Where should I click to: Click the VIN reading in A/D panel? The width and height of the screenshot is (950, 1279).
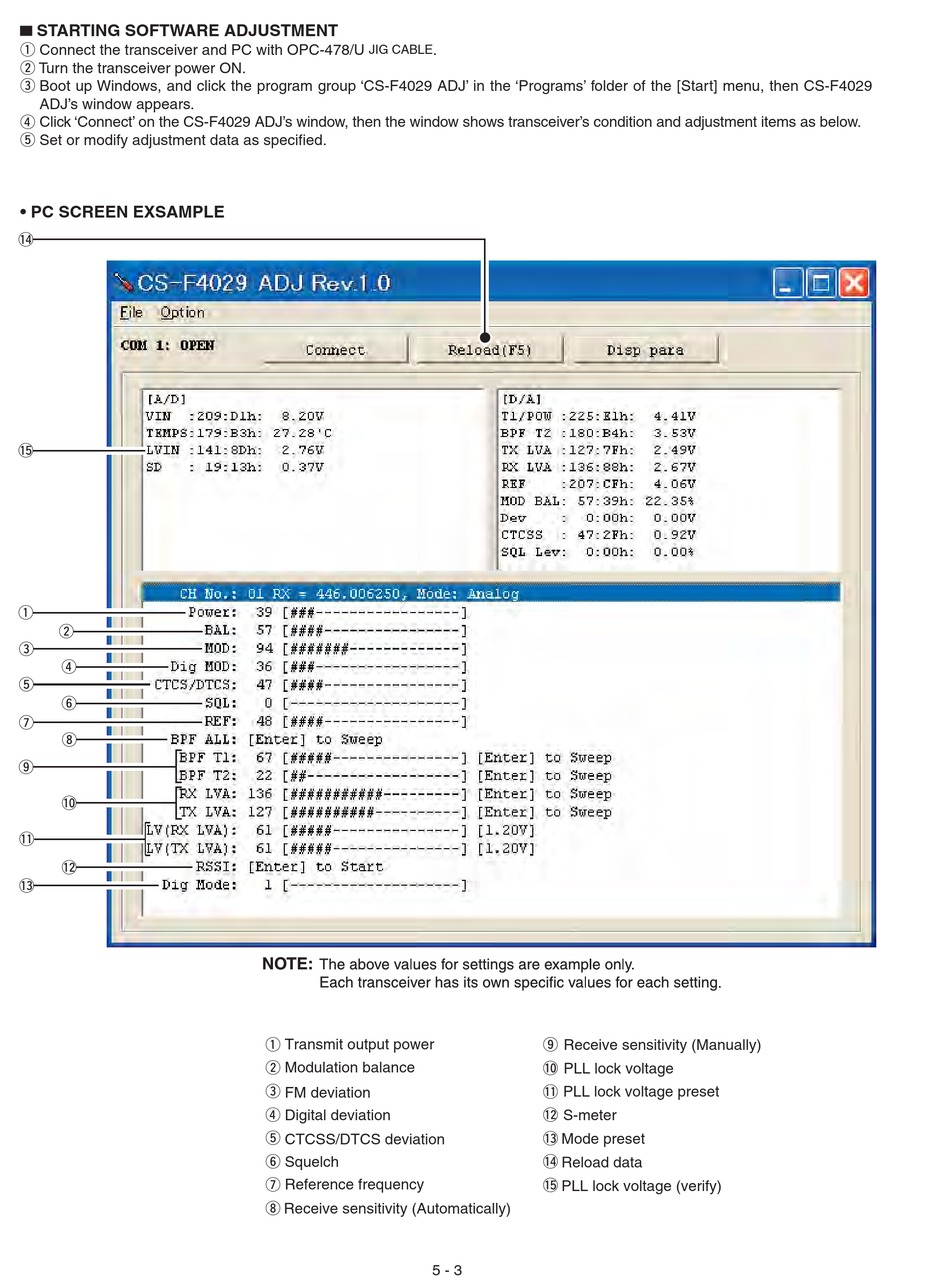[x=235, y=416]
